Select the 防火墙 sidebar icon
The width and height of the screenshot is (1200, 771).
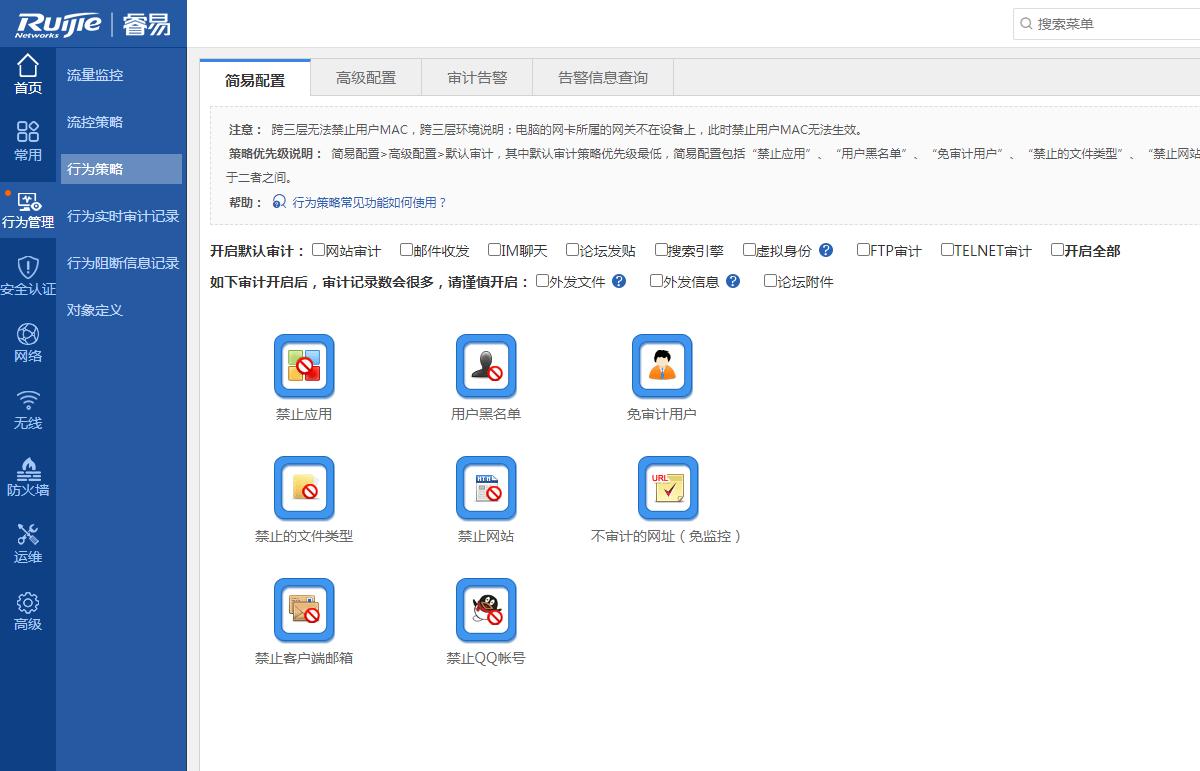[28, 479]
